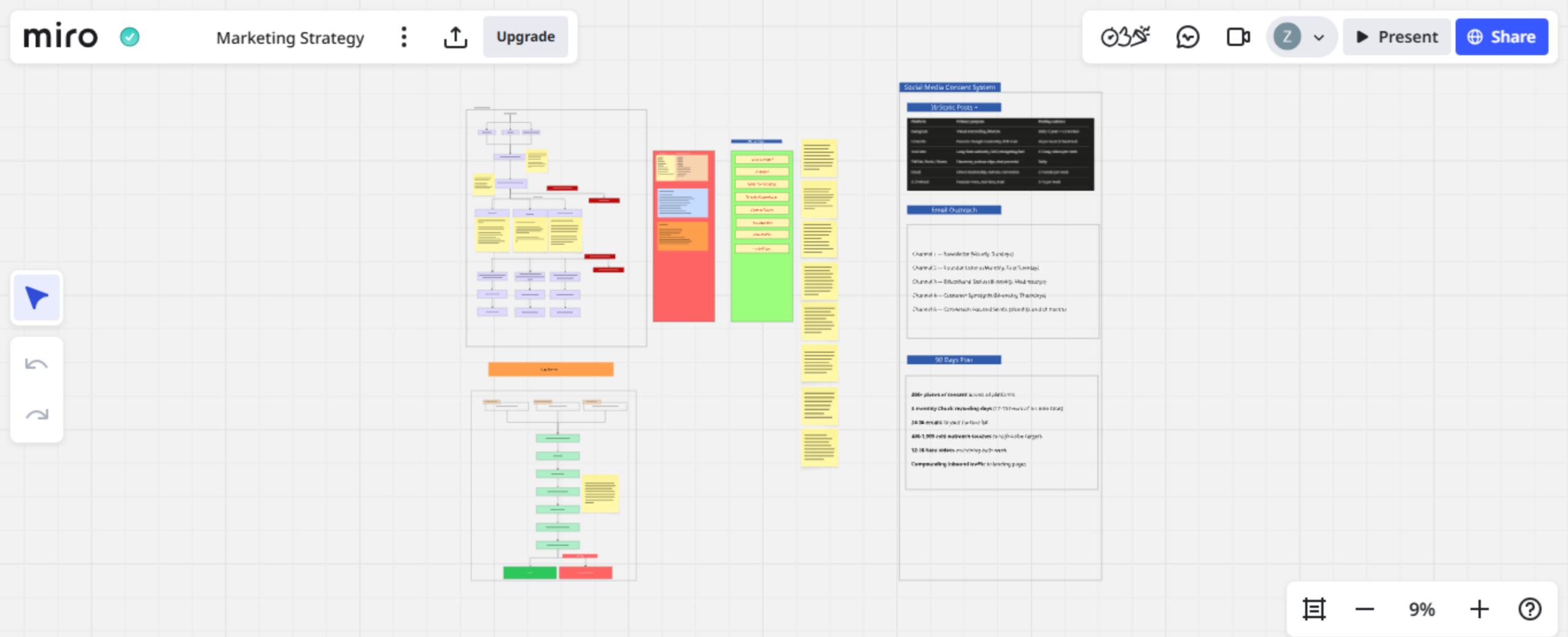This screenshot has width=1568, height=637.
Task: Zoom in with the plus button
Action: [x=1479, y=609]
